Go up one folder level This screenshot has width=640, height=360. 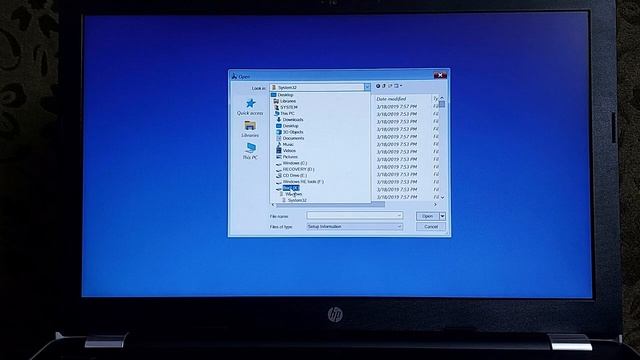point(384,86)
